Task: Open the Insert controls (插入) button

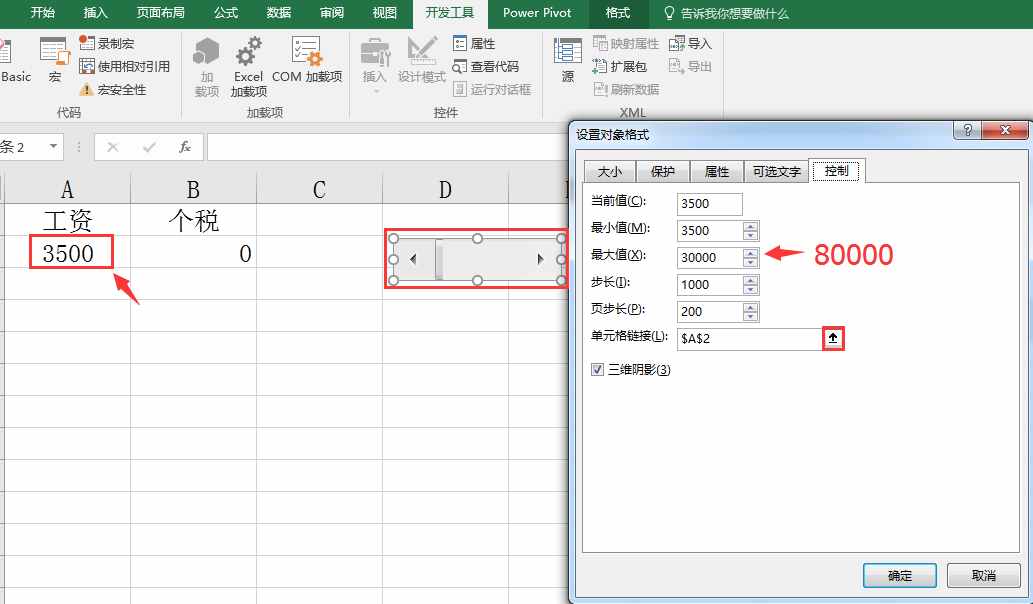Action: tap(375, 64)
